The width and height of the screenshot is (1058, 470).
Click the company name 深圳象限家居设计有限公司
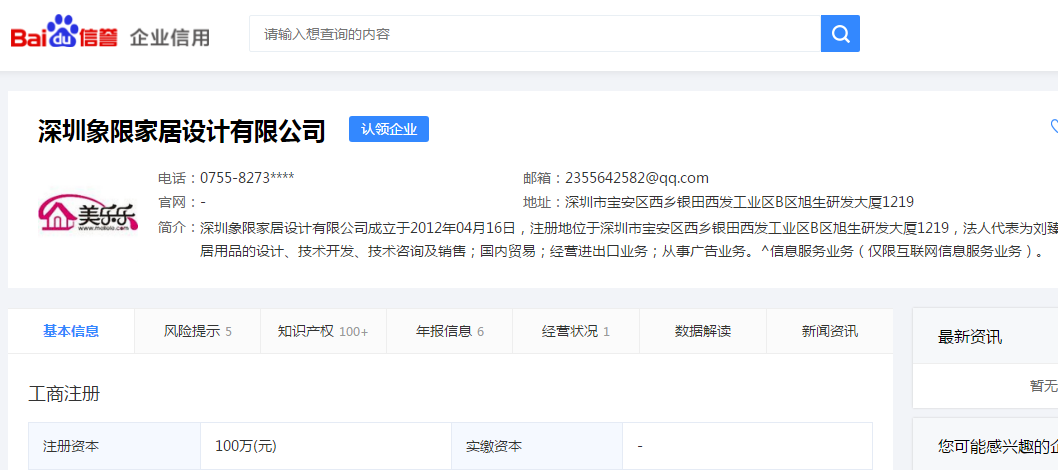click(182, 131)
